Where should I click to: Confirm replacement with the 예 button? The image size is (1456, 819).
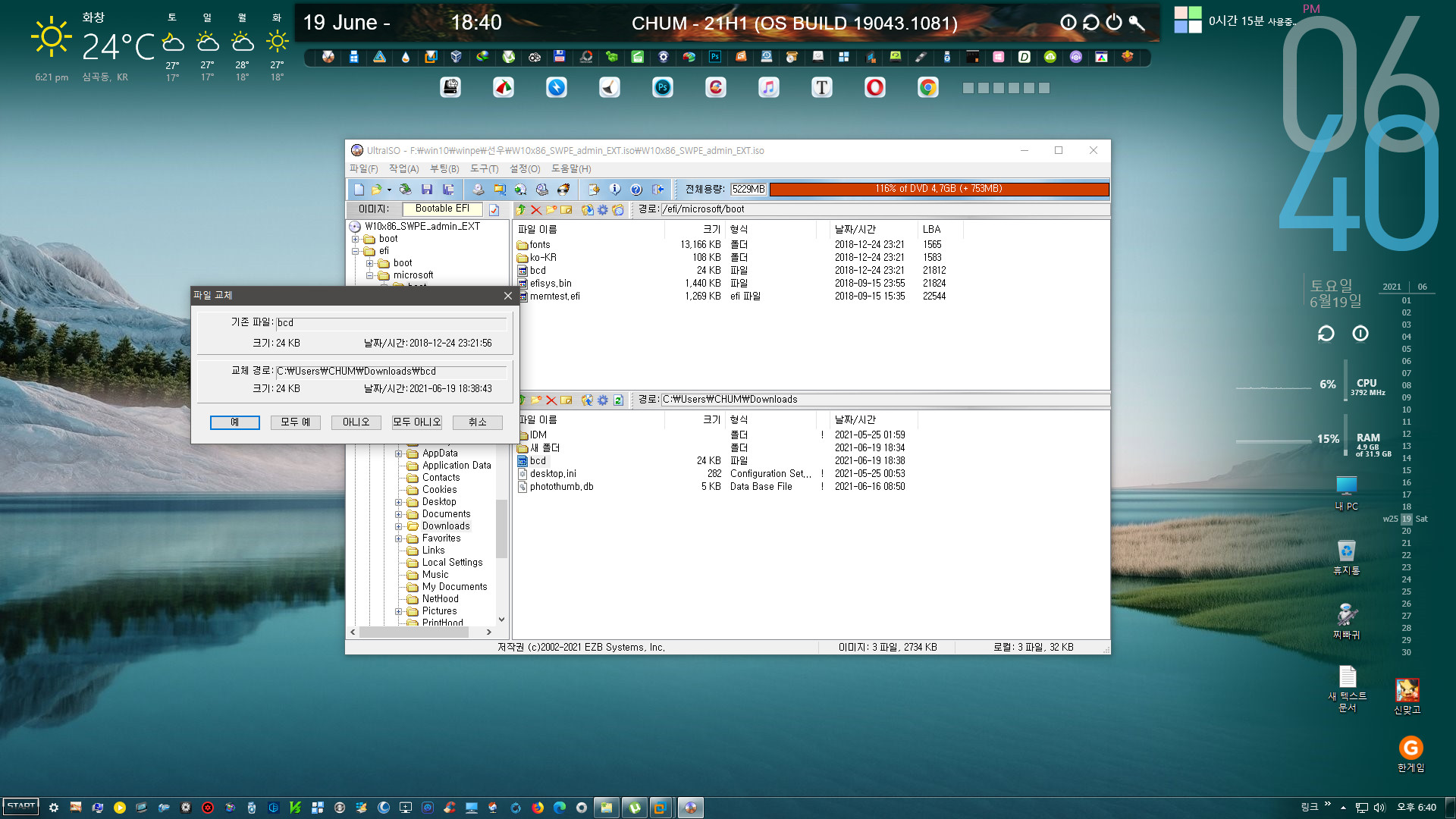tap(235, 422)
